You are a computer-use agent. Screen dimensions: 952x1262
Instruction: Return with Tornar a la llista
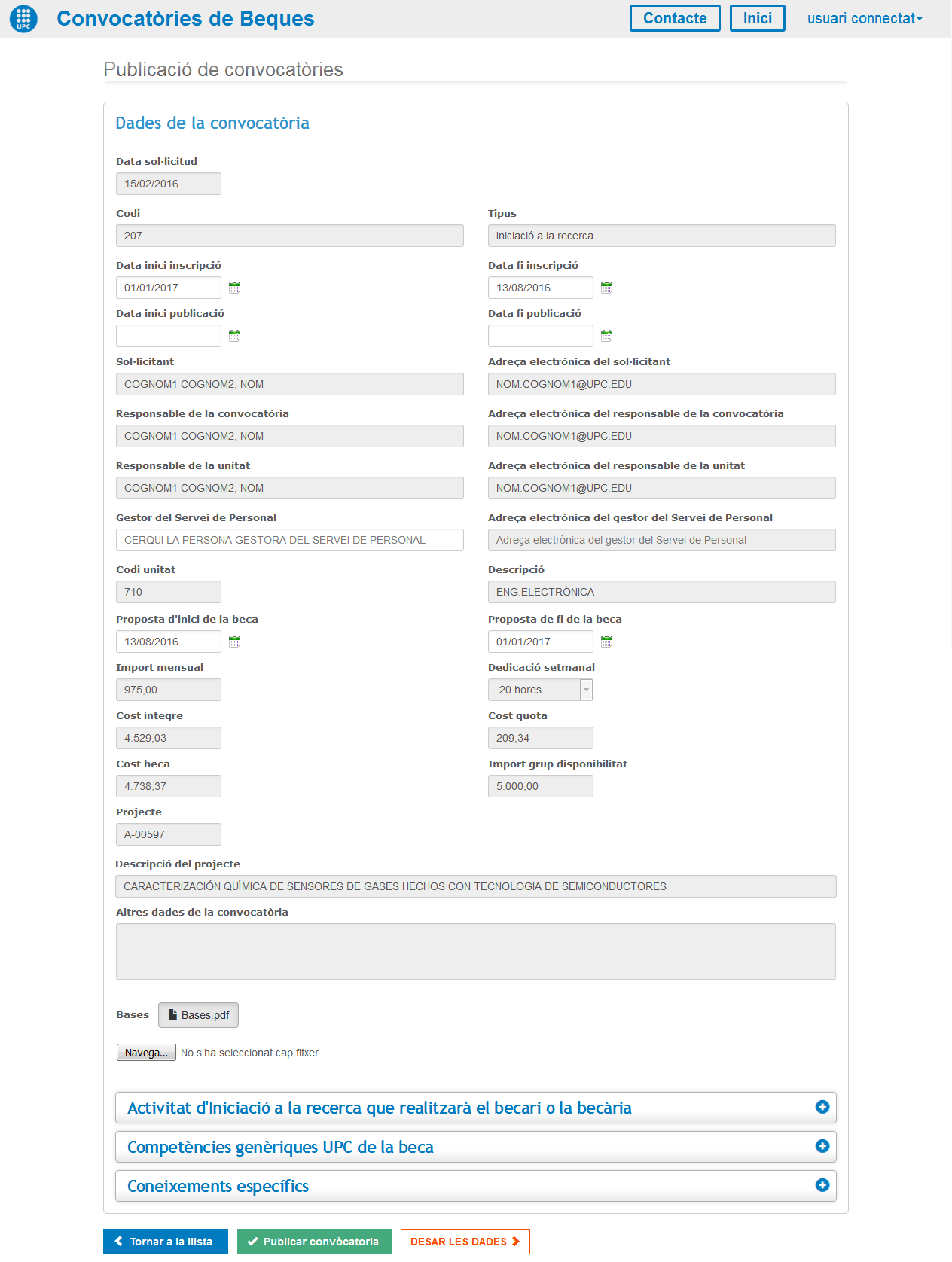(x=165, y=1242)
